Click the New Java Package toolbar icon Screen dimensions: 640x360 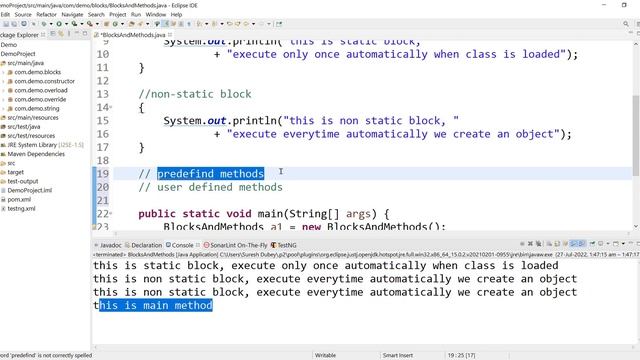(106, 24)
